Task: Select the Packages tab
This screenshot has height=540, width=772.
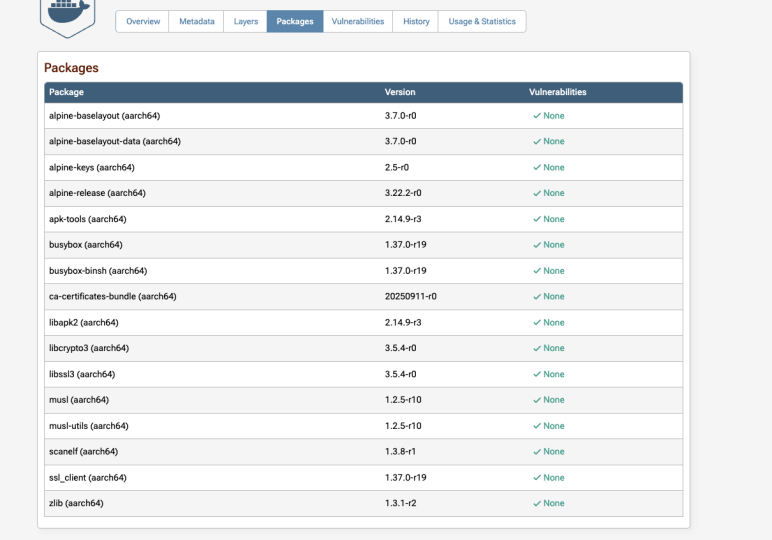Action: pos(295,22)
